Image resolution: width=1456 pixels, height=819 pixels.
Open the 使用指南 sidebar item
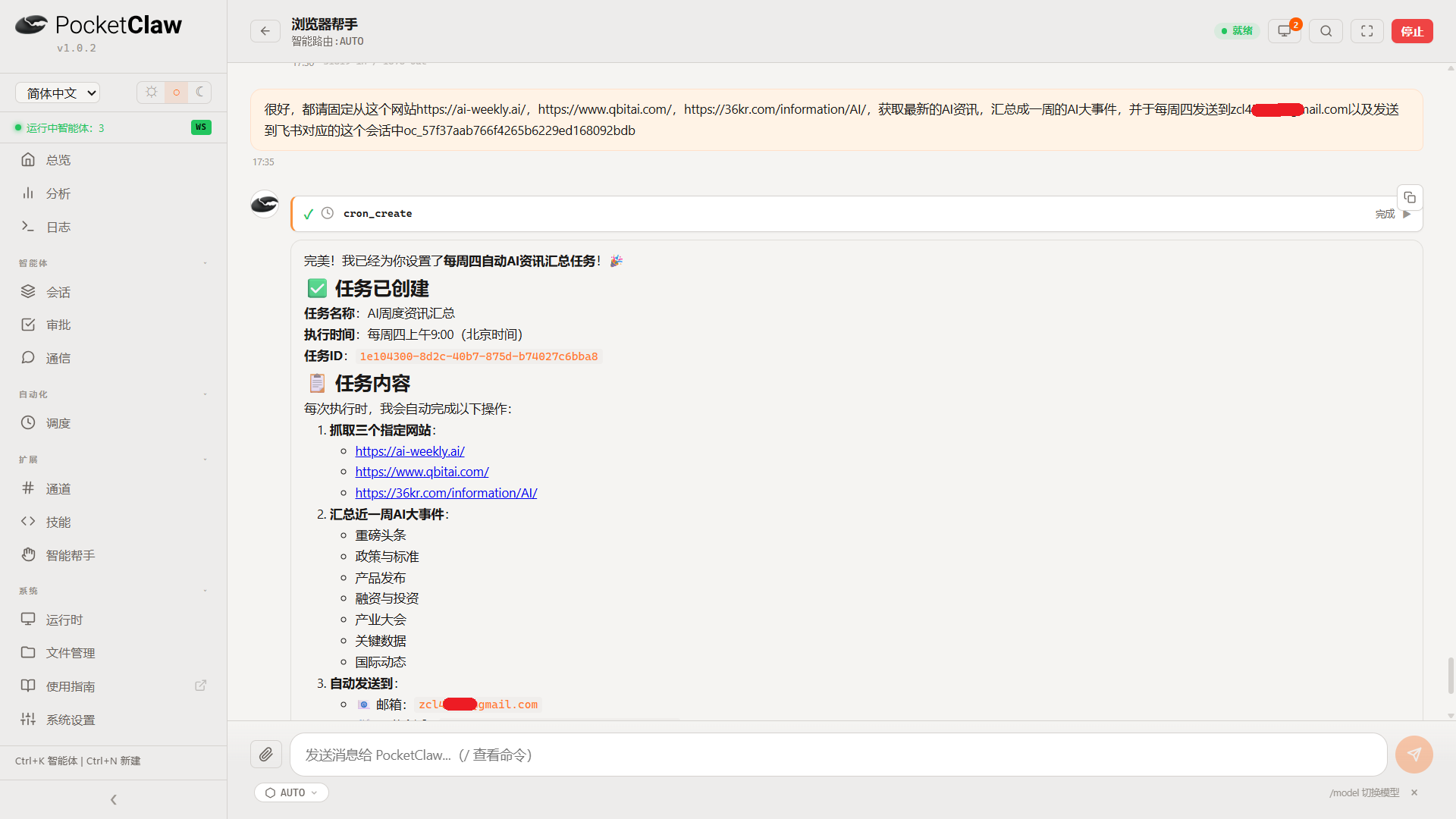click(114, 686)
